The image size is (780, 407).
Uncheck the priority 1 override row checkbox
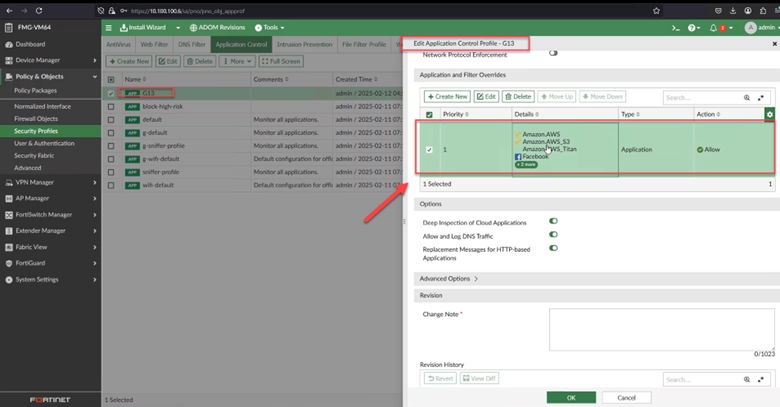(x=430, y=150)
